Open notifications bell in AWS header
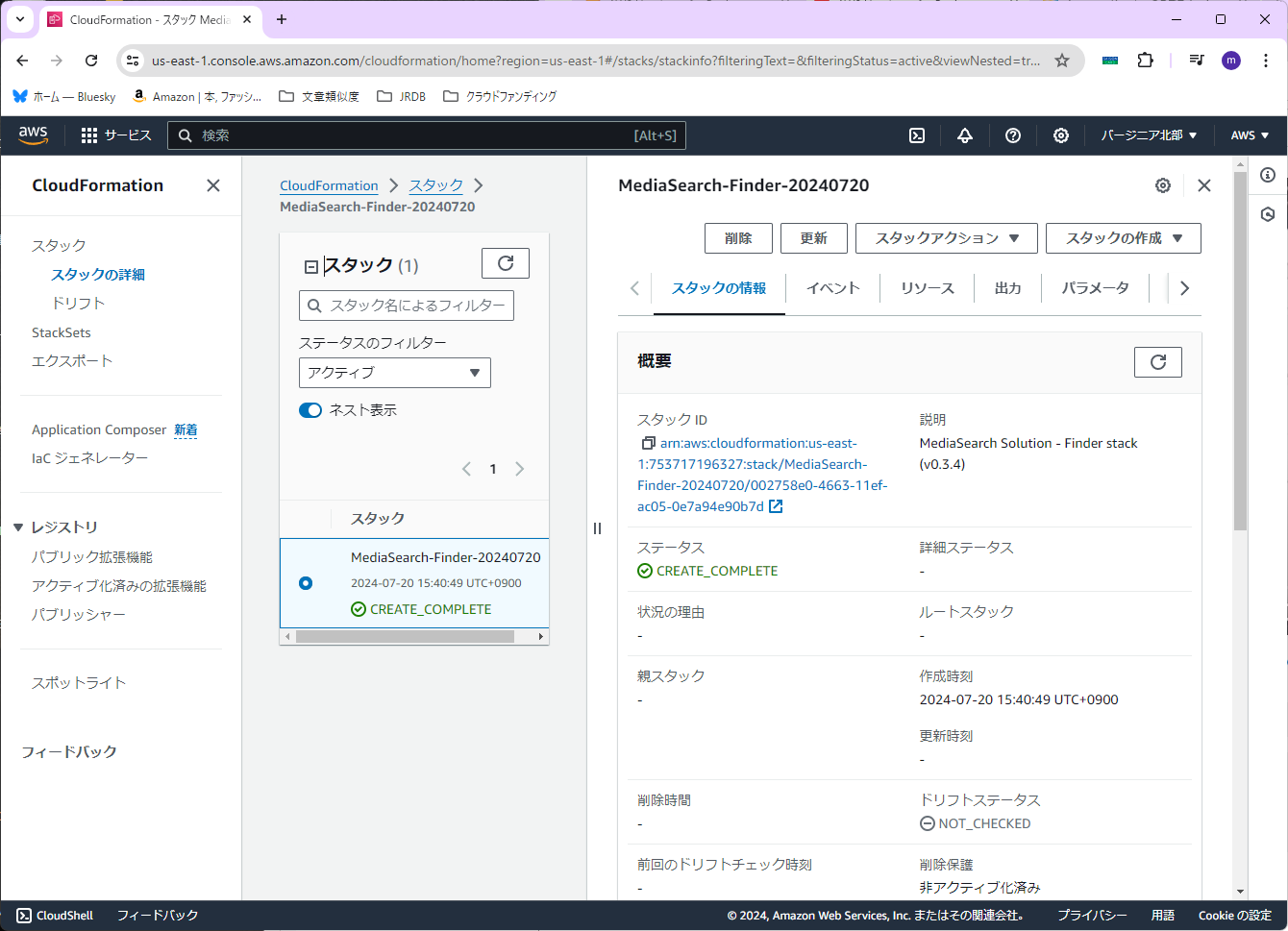 (x=965, y=135)
